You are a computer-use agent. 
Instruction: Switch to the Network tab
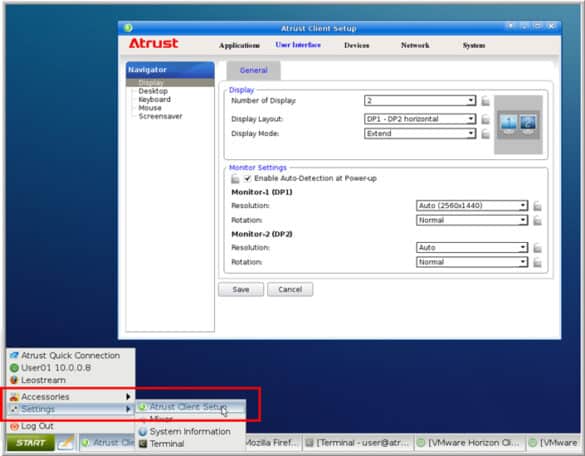(415, 45)
